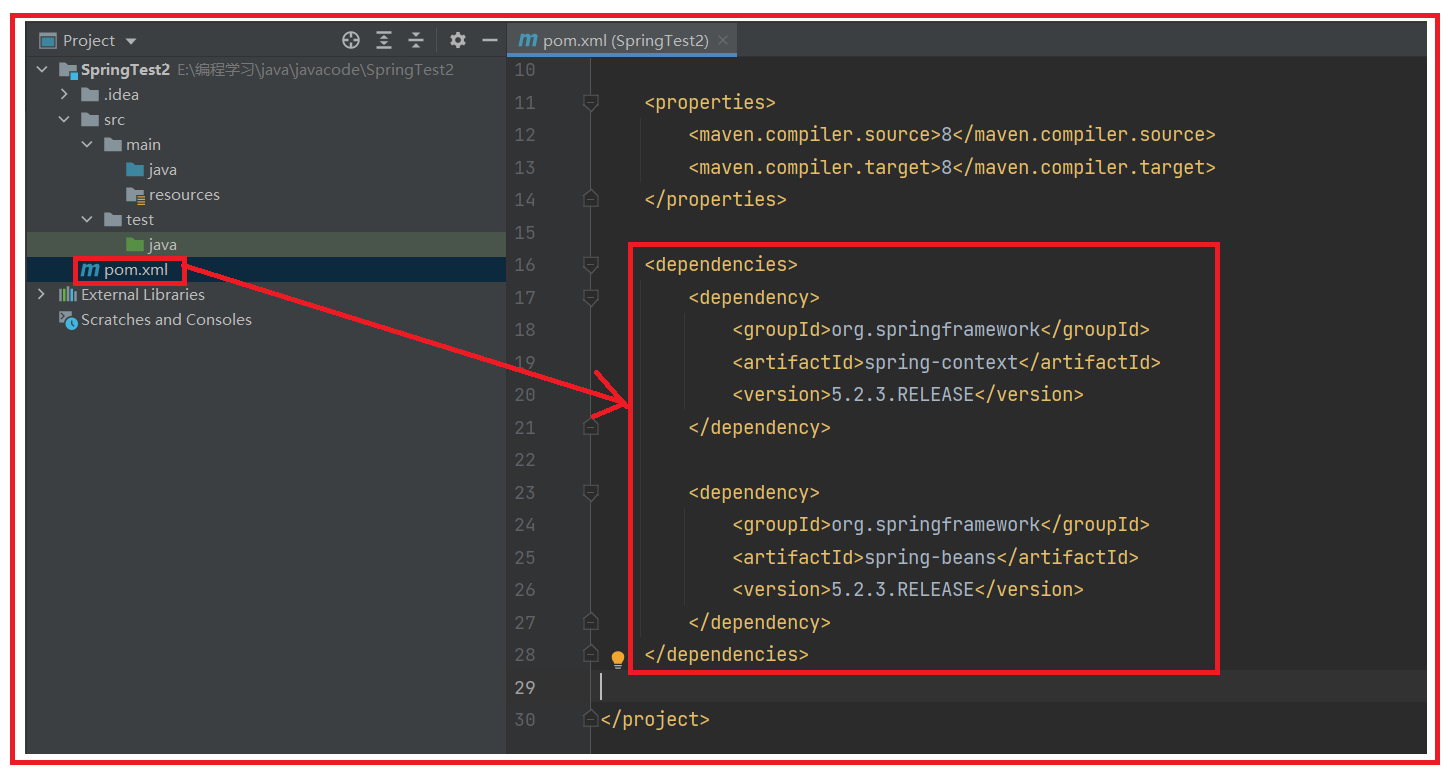Click 5.2.3.RELEASE version on line 20
This screenshot has height=771, width=1448.
pyautogui.click(x=903, y=394)
